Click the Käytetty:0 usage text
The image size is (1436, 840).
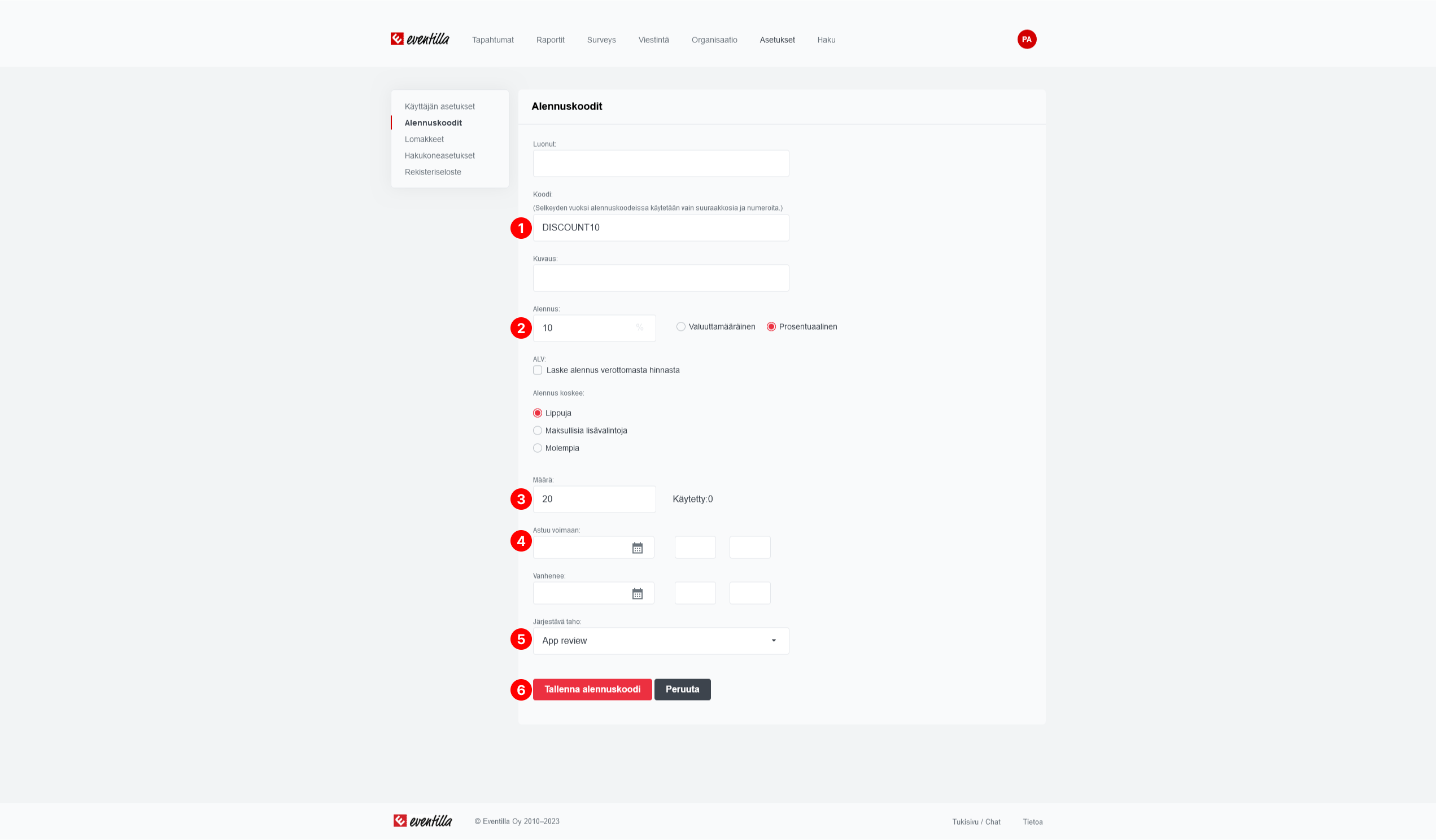pyautogui.click(x=692, y=500)
